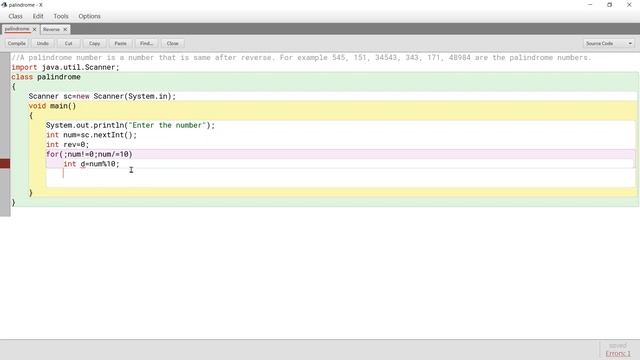Open the Edit menu
The width and height of the screenshot is (640, 360).
[x=38, y=16]
